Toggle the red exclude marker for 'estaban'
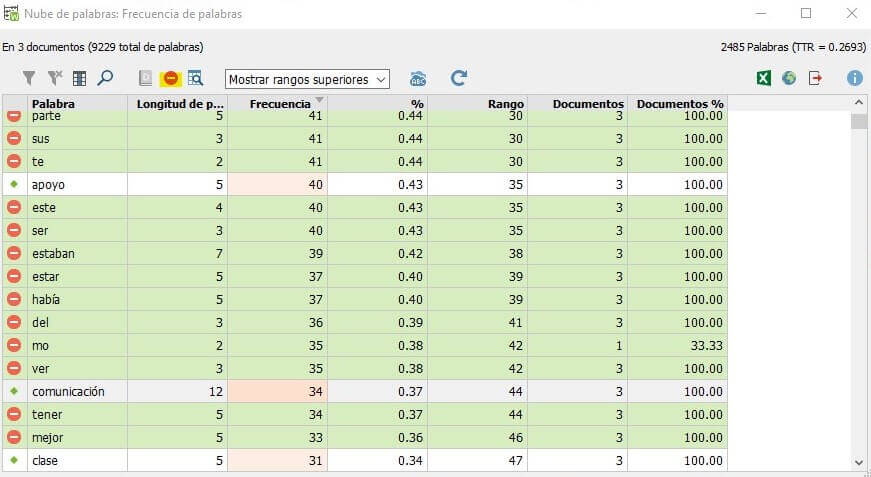 point(14,253)
